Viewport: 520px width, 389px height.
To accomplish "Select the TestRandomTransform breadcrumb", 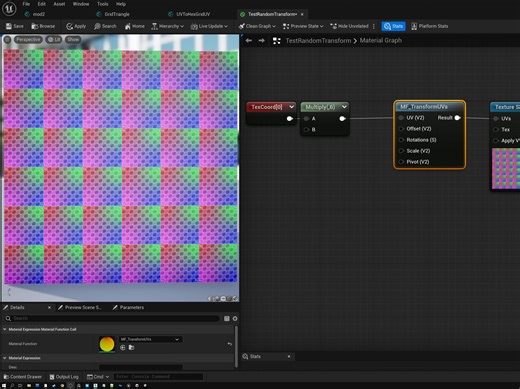I will click(318, 41).
